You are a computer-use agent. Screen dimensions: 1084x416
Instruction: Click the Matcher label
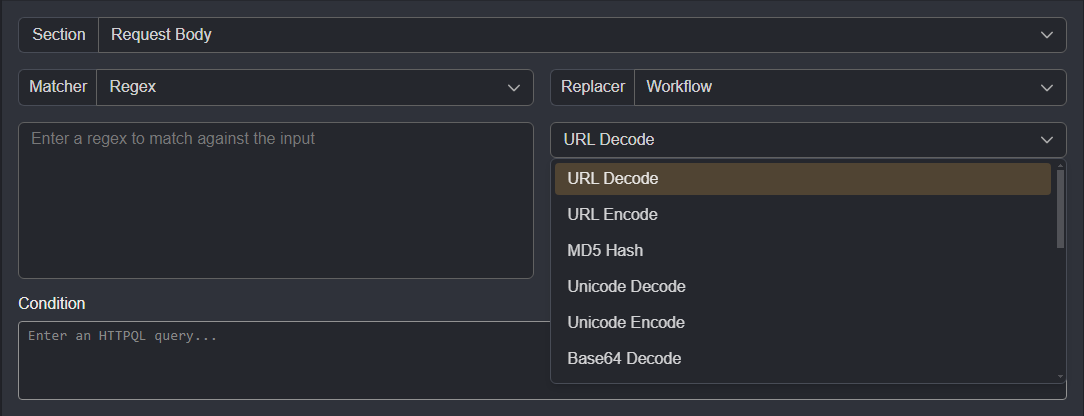pos(58,87)
